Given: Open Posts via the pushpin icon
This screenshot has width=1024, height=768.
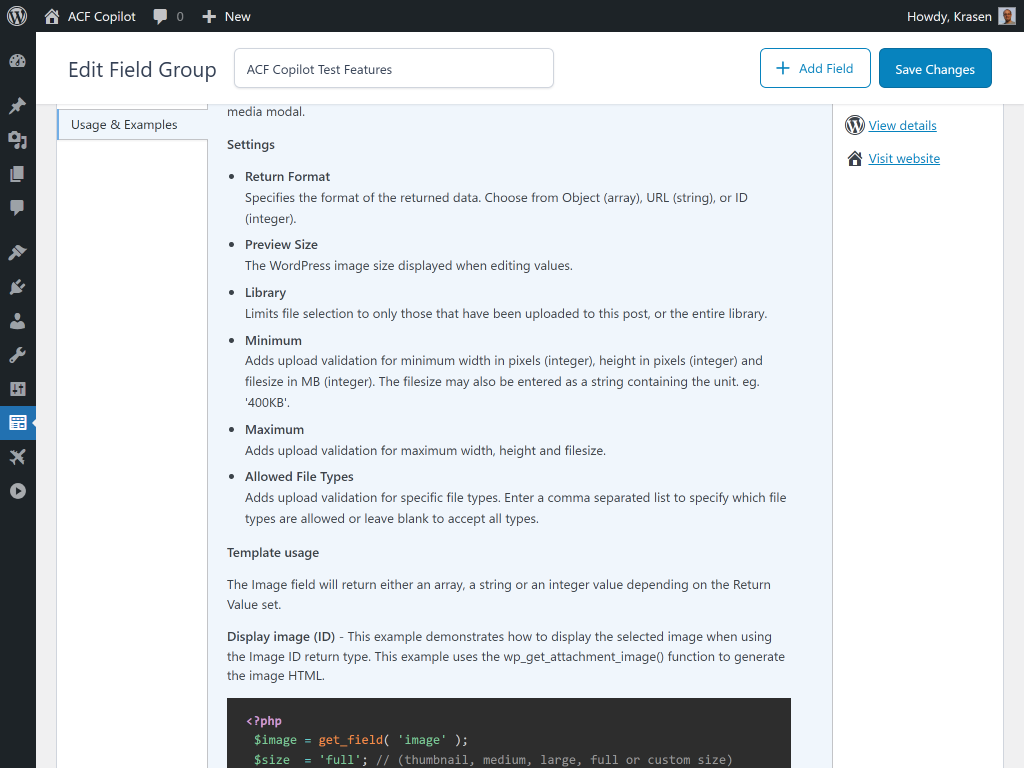Looking at the screenshot, I should 17,106.
